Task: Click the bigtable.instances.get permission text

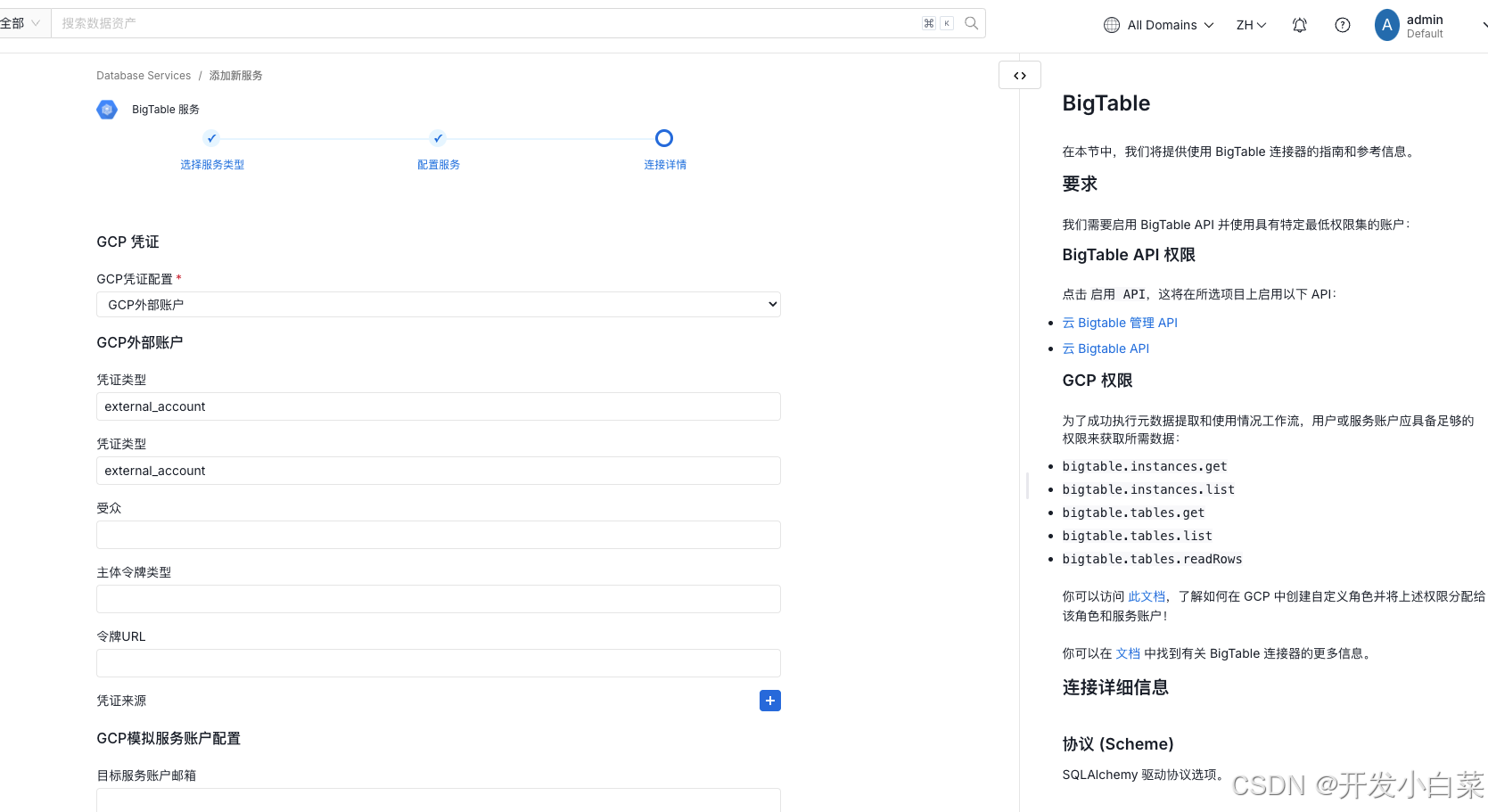Action: tap(1145, 466)
